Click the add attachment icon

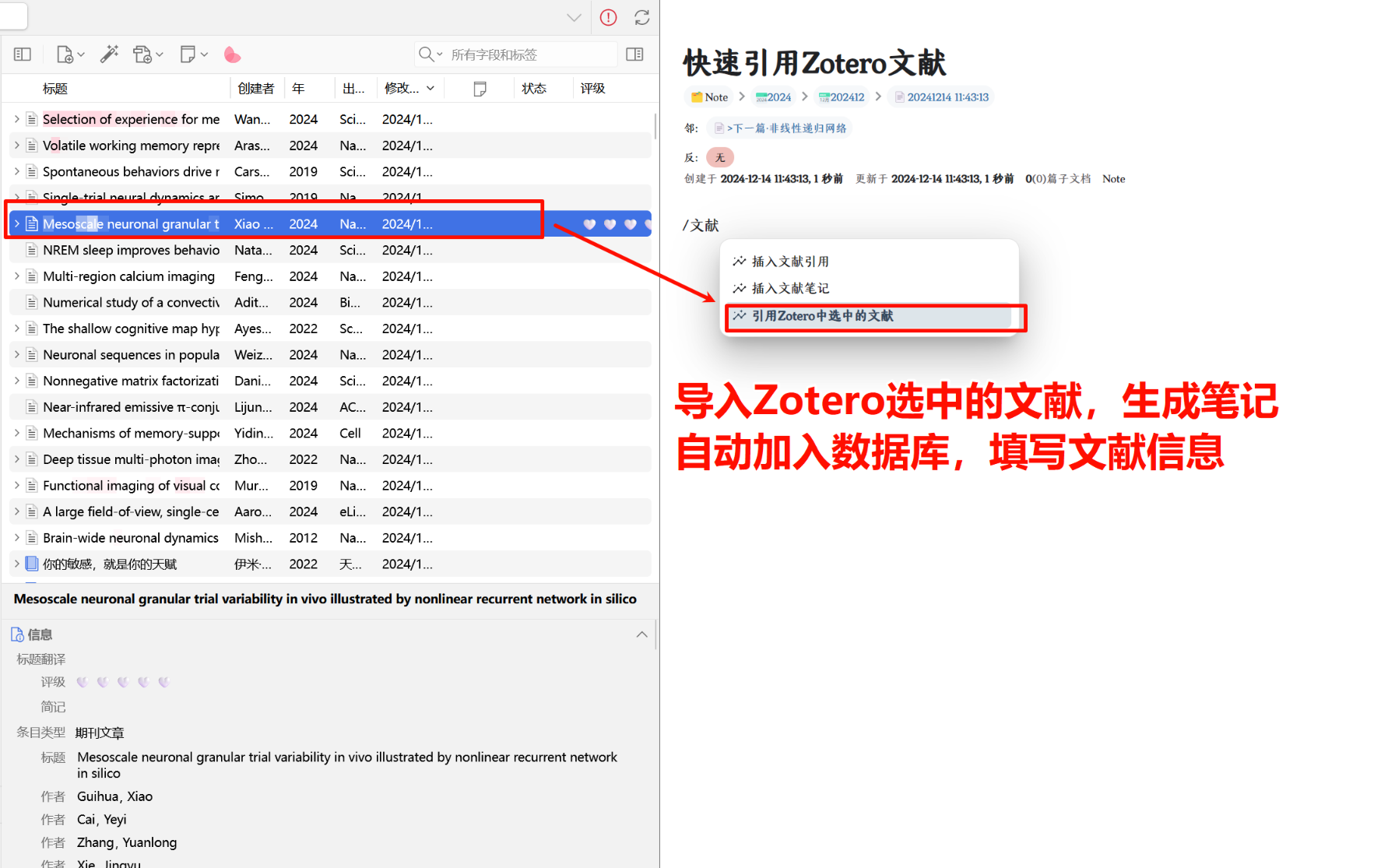pyautogui.click(x=142, y=54)
